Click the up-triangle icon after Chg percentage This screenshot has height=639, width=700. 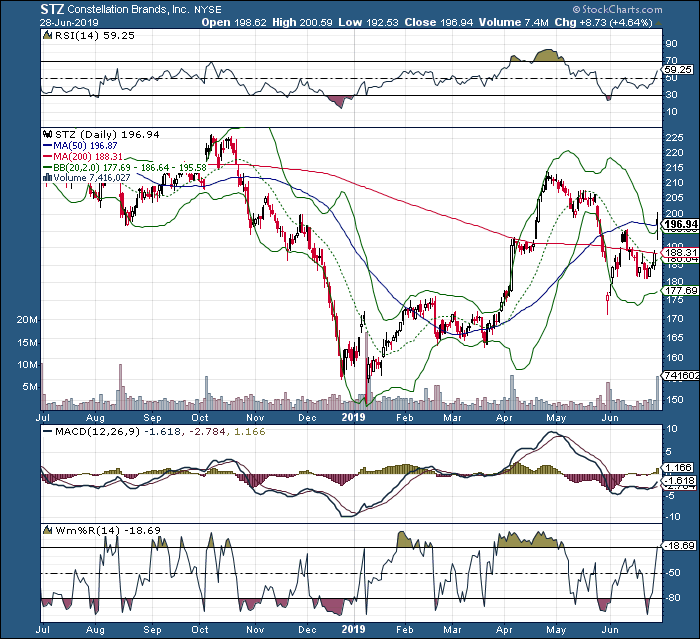click(x=658, y=23)
